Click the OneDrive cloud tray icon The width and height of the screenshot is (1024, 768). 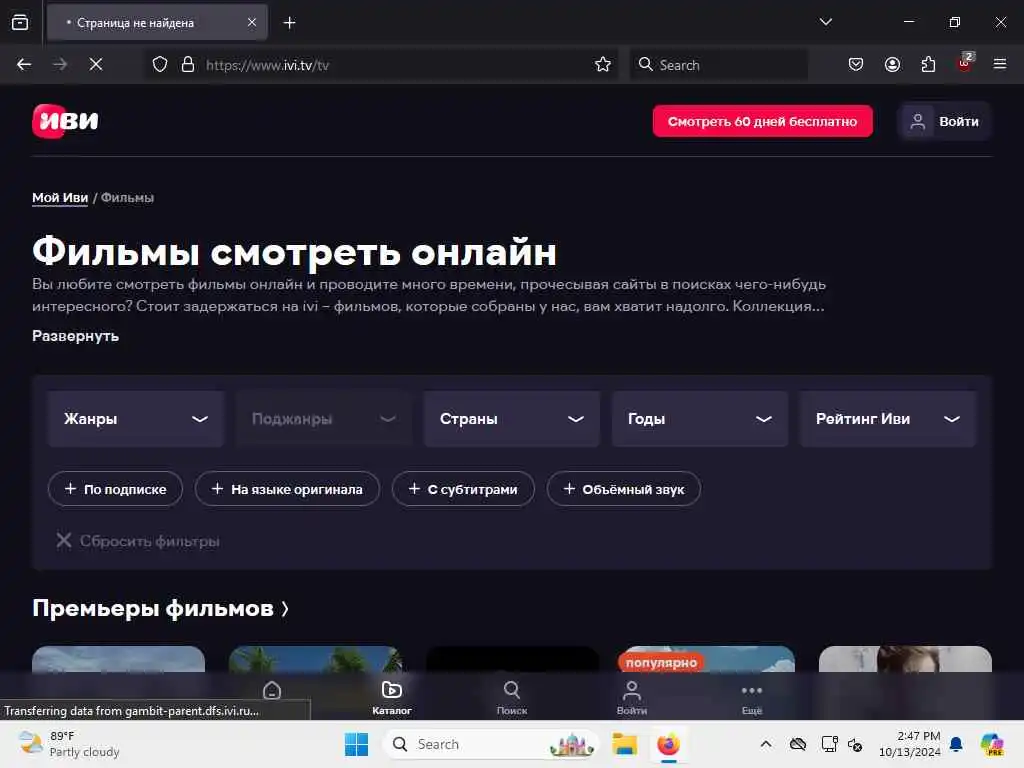click(797, 744)
